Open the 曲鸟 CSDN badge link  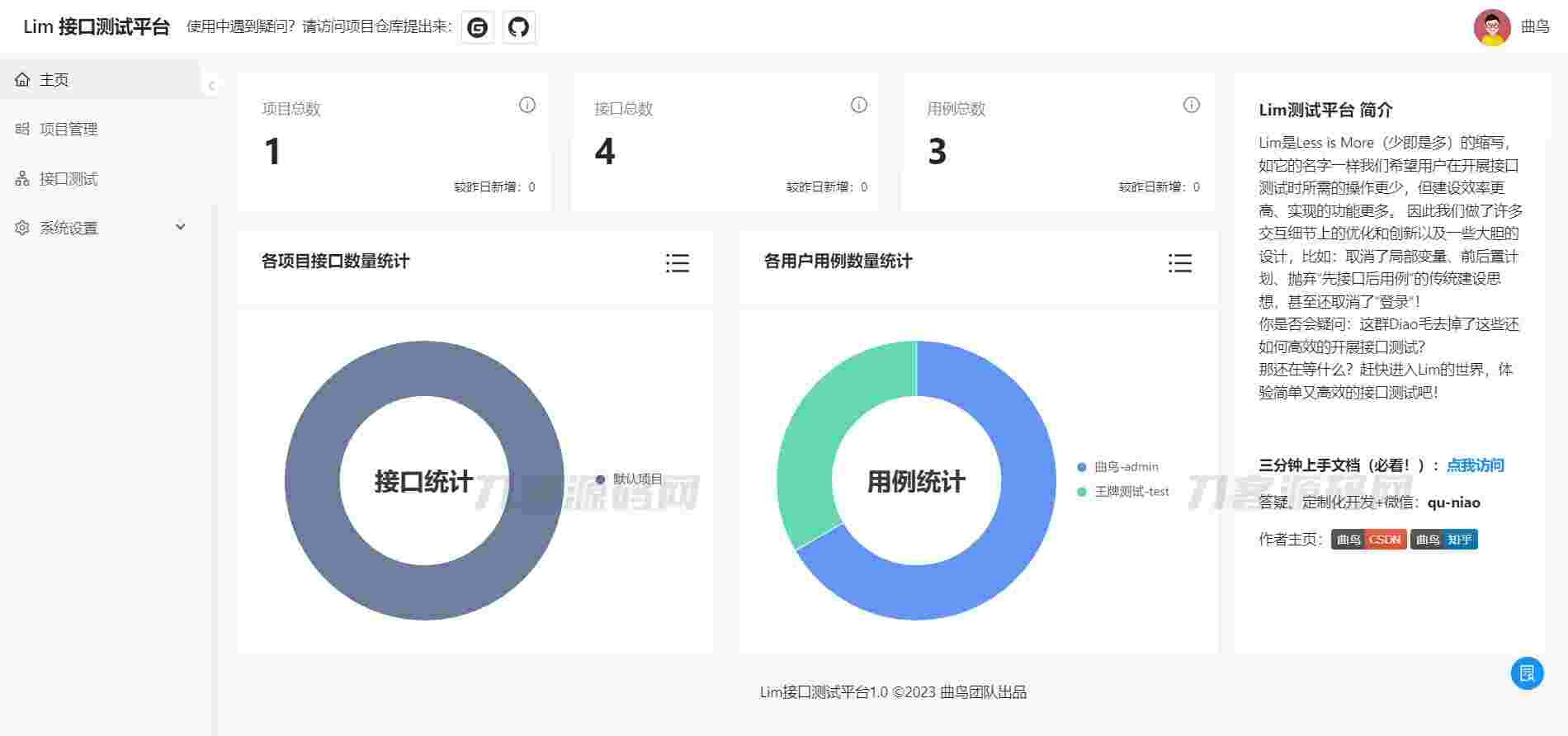pos(1368,540)
